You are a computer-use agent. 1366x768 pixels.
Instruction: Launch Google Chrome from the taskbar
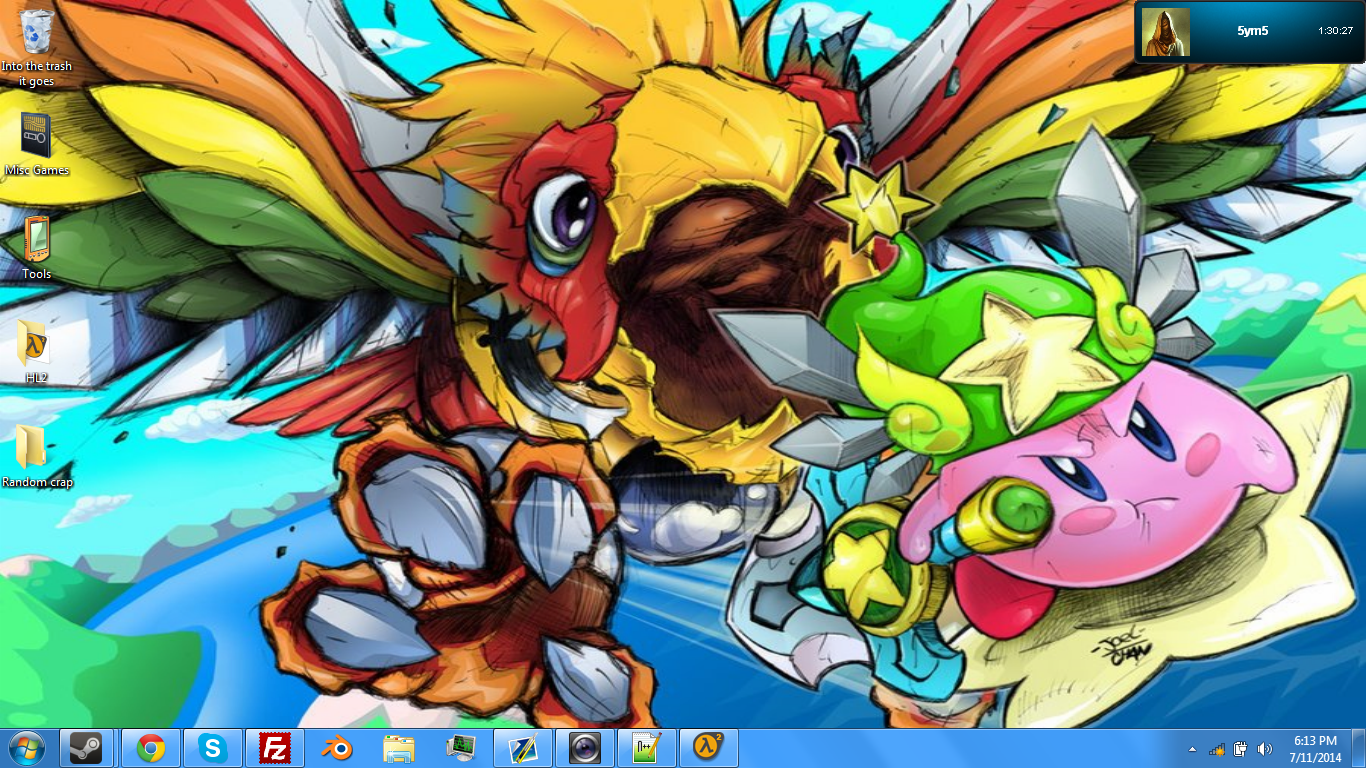click(151, 748)
